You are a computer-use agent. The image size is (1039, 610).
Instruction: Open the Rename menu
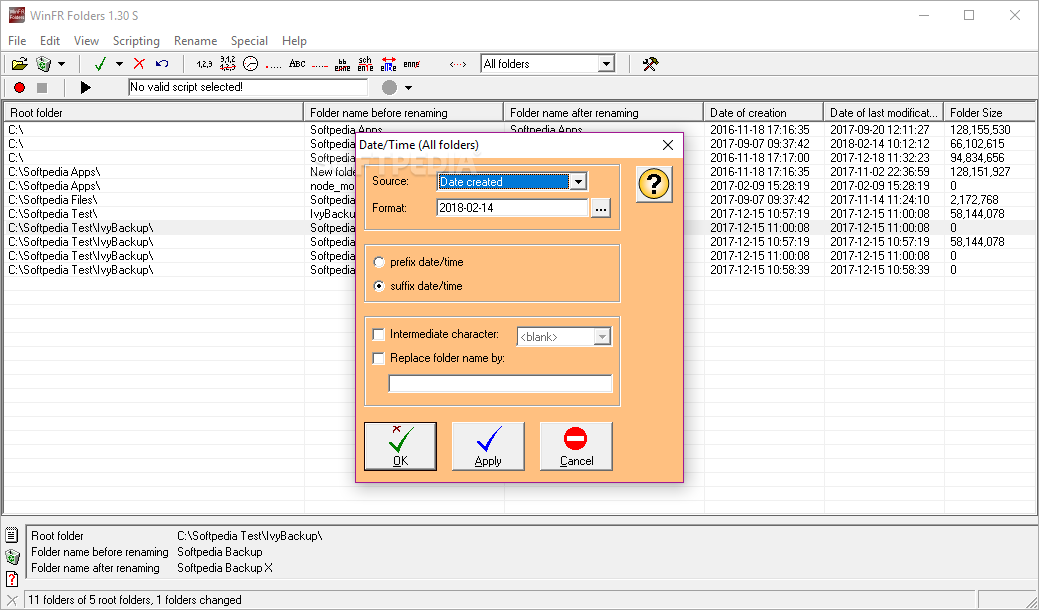tap(195, 41)
